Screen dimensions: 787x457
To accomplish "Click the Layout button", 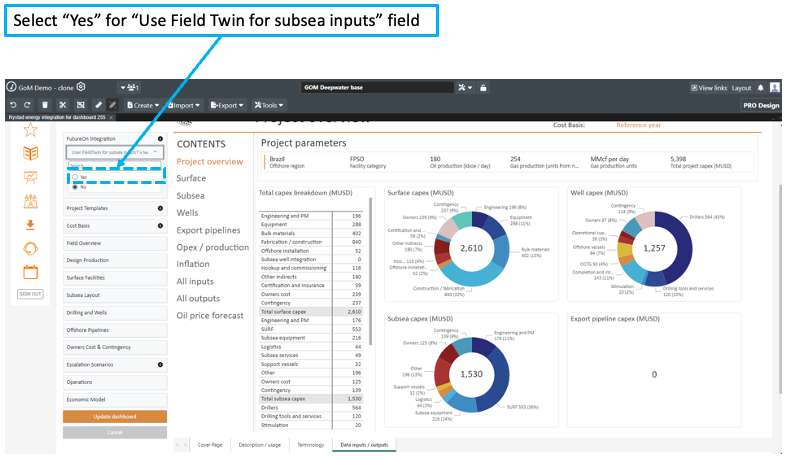I will [741, 88].
